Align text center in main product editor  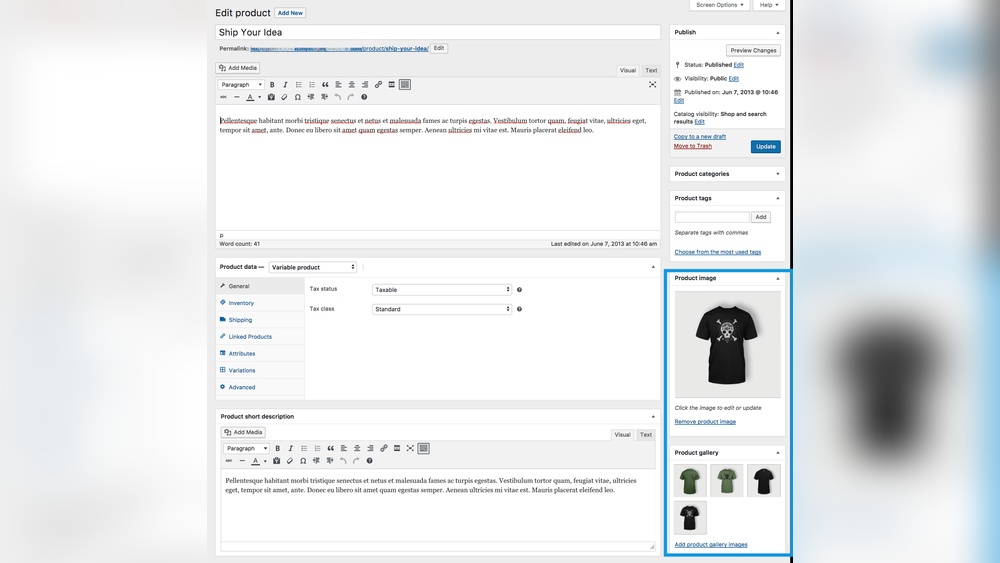point(351,85)
